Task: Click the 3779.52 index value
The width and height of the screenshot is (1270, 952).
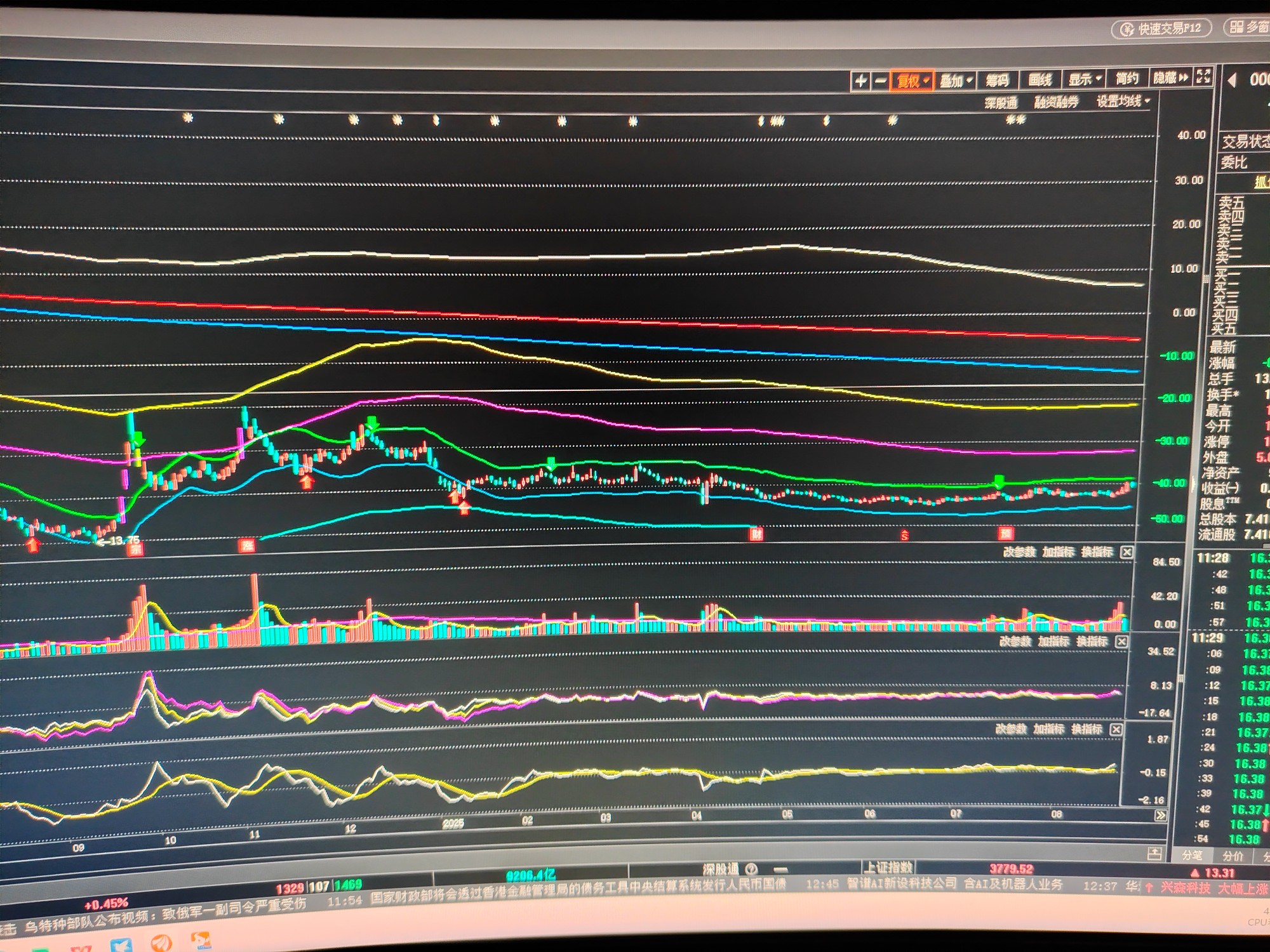Action: tap(1011, 868)
